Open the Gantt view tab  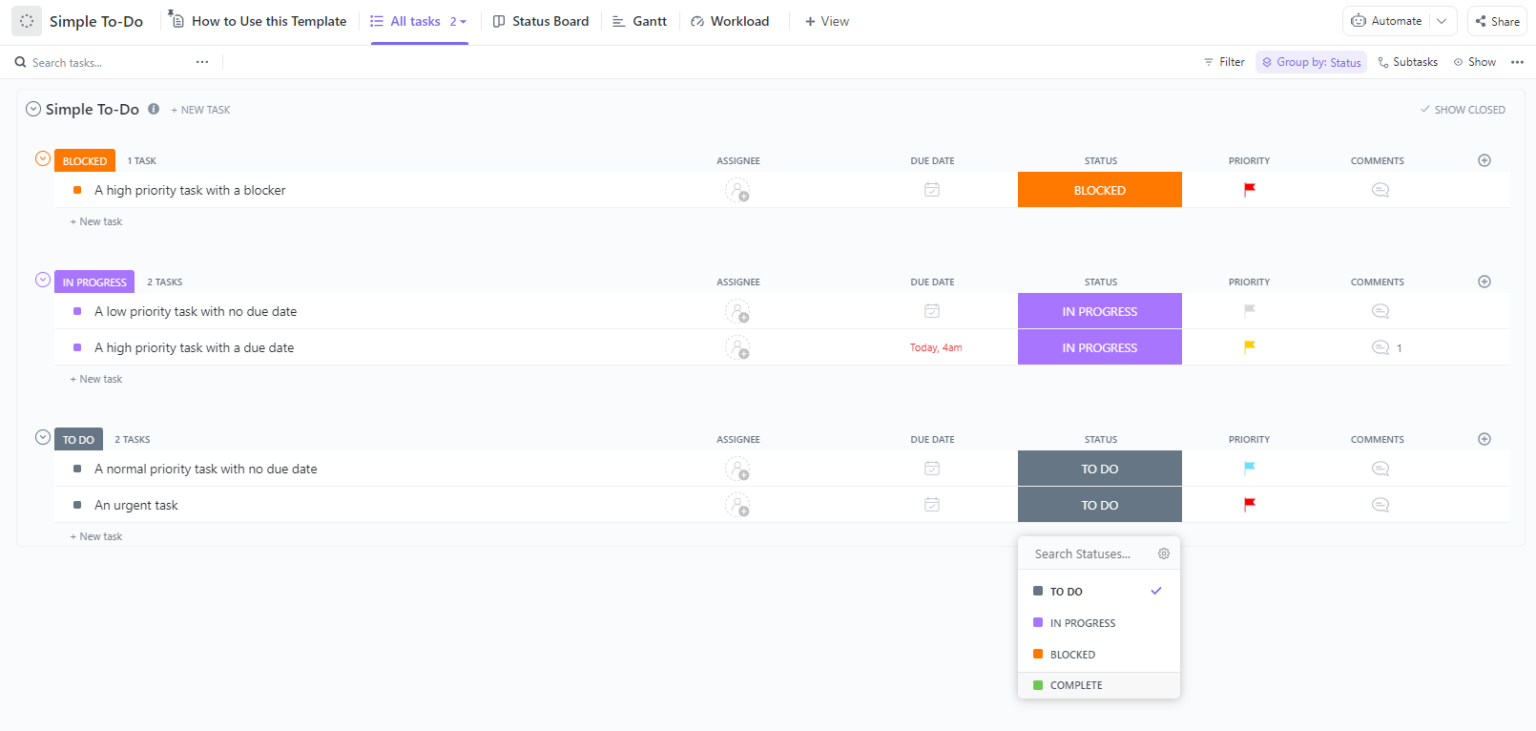(x=639, y=20)
